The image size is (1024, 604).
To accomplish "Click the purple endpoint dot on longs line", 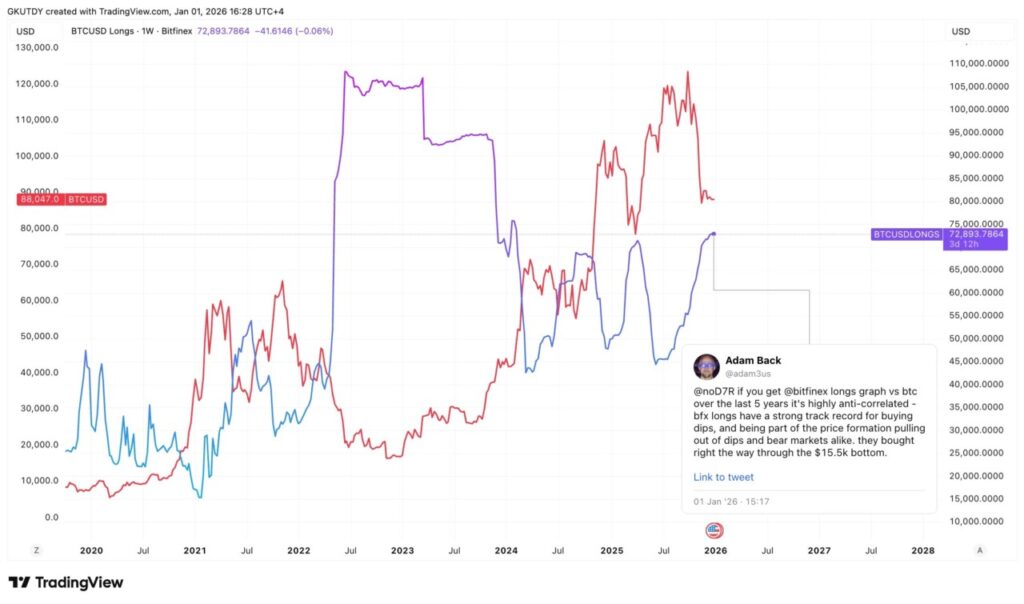I will pos(714,234).
